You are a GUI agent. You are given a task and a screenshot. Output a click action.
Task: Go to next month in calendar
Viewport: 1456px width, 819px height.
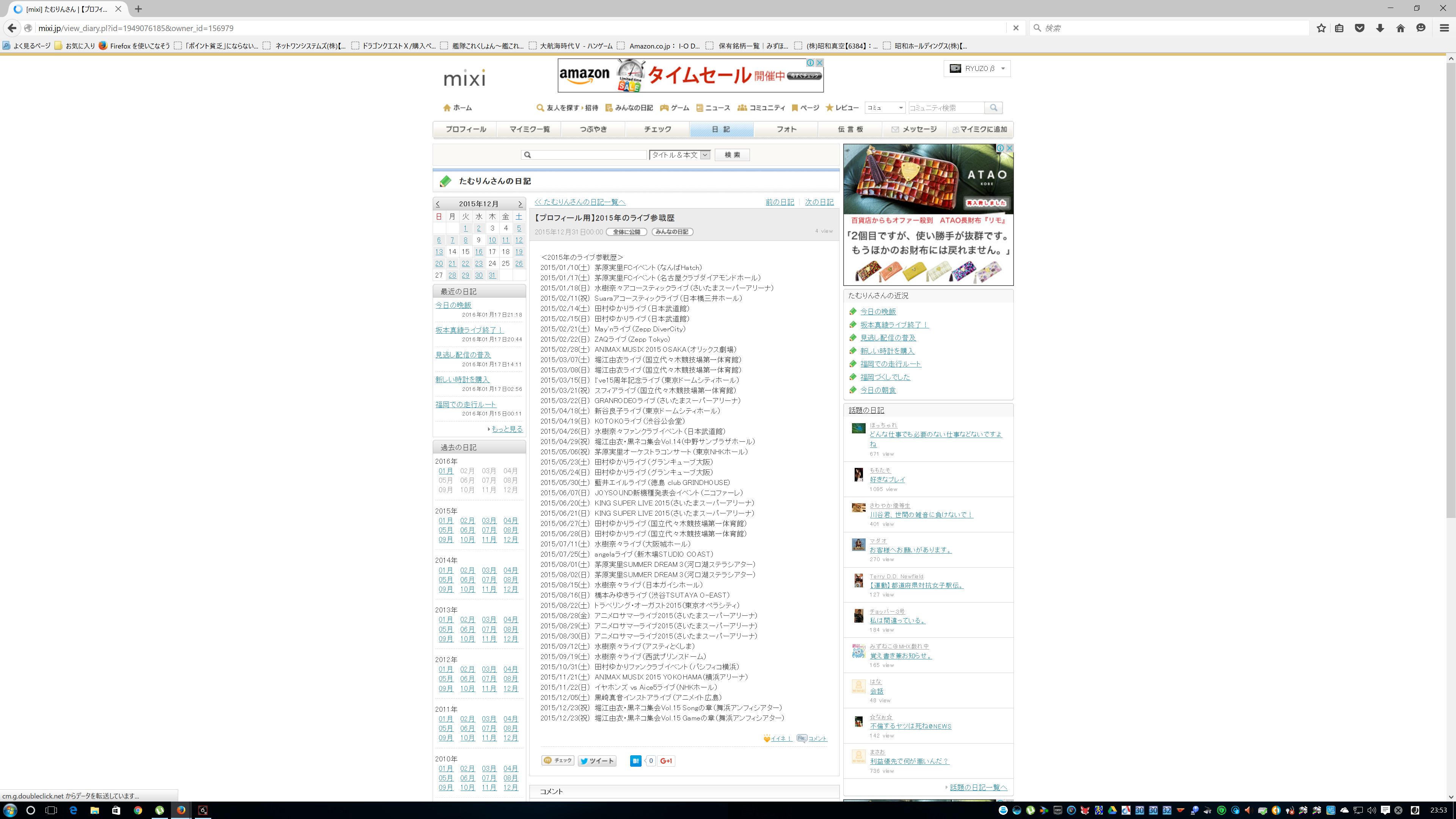(x=520, y=204)
